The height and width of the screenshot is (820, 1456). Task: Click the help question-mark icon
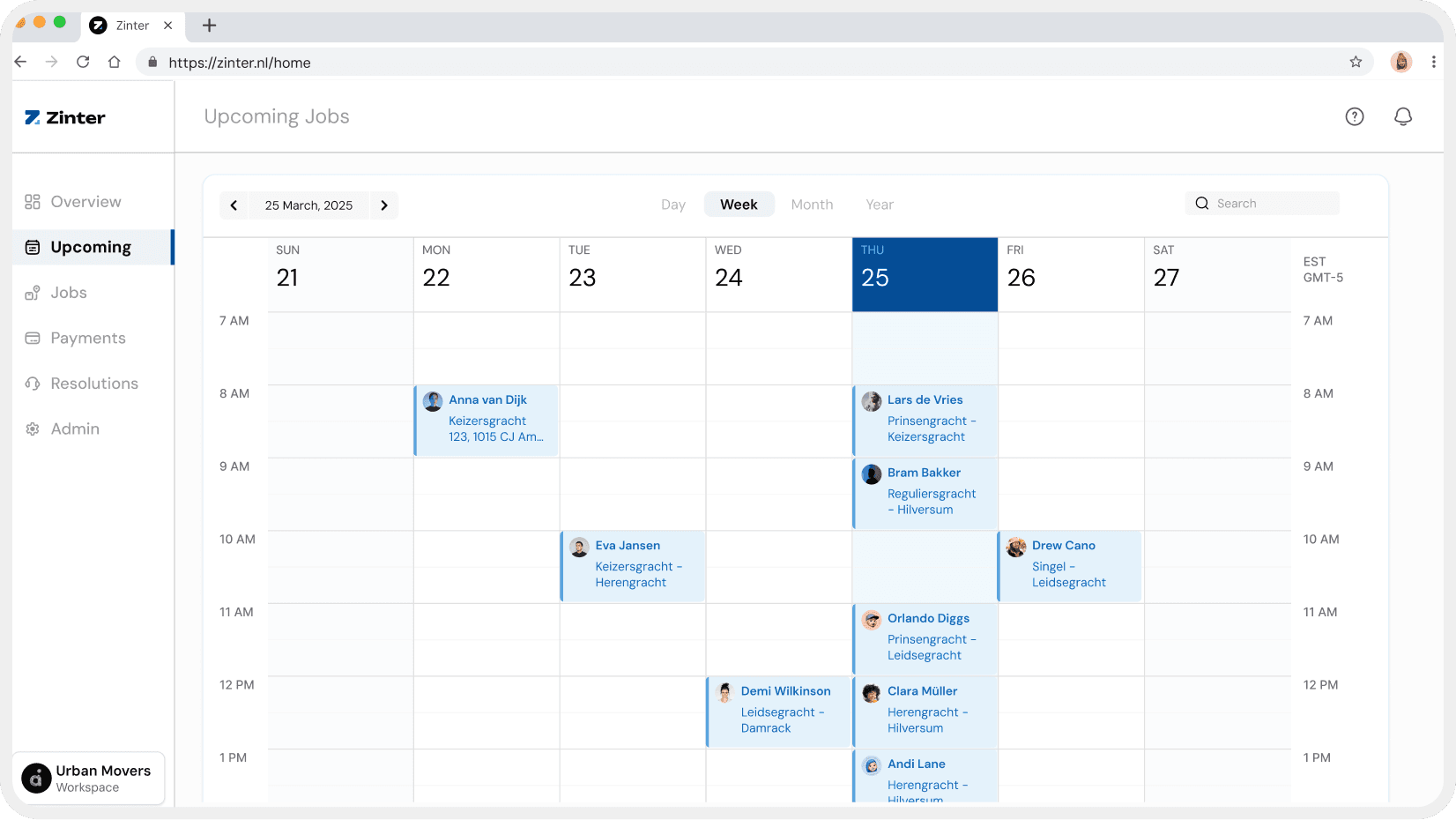point(1355,116)
